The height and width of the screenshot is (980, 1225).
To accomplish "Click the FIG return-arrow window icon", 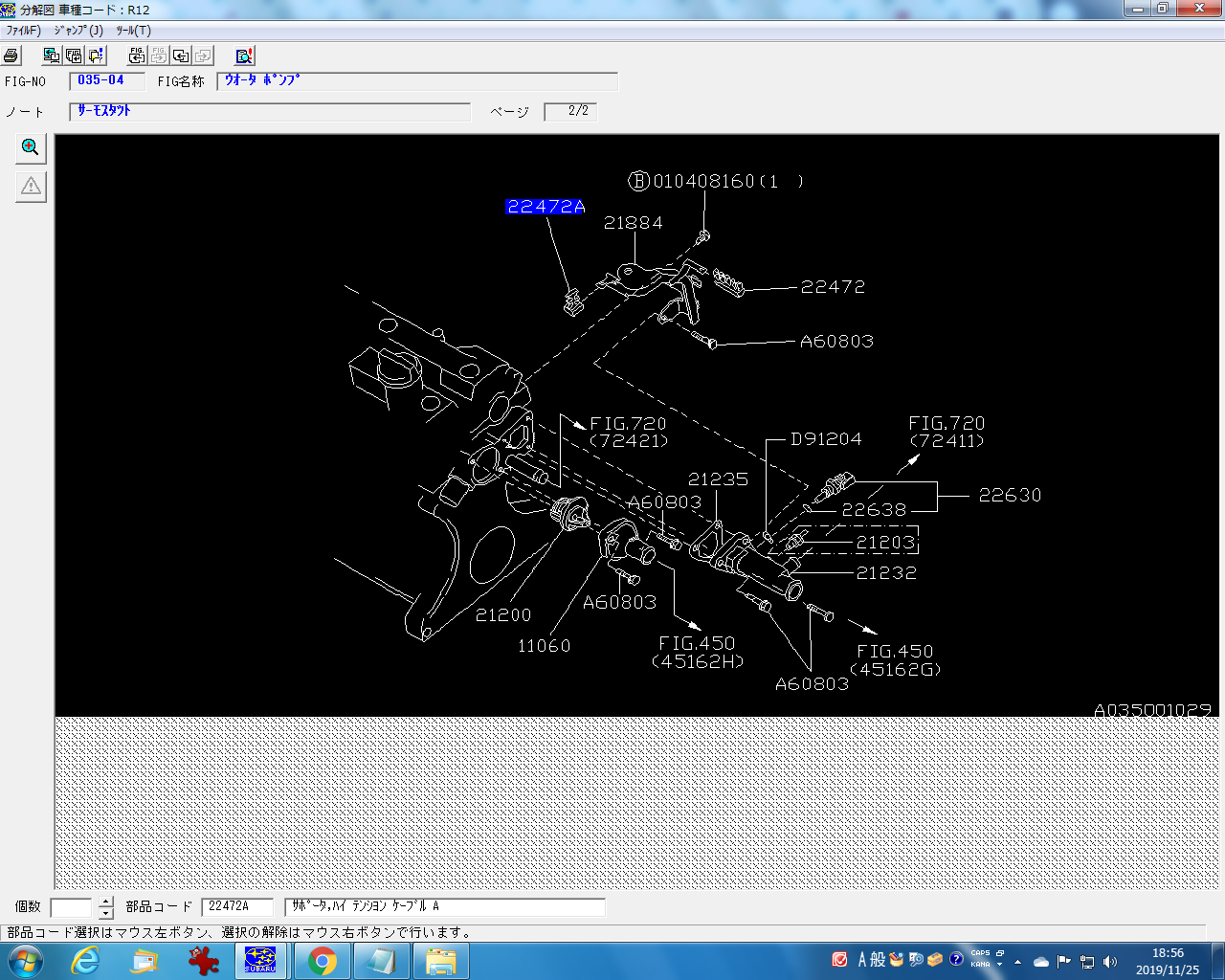I will pos(74,56).
